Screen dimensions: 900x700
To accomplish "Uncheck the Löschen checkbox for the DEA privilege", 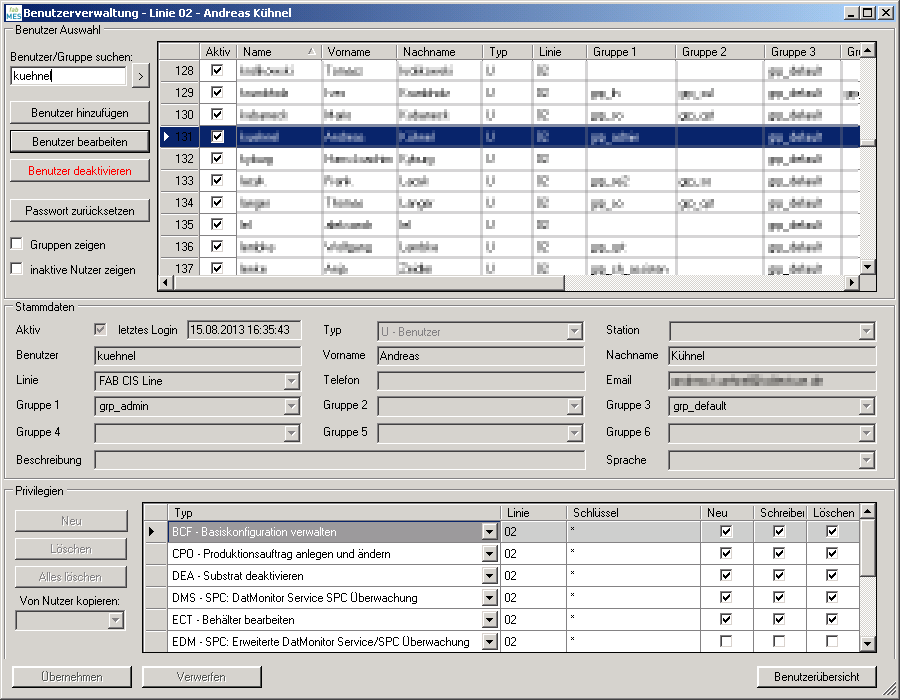I will pyautogui.click(x=832, y=576).
